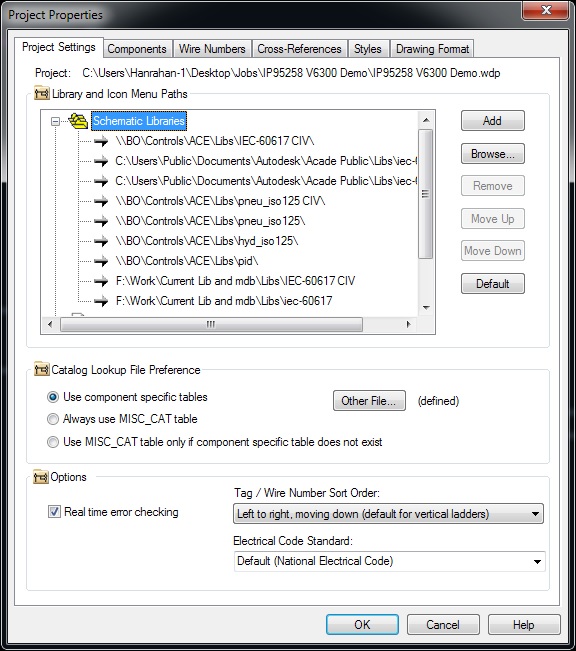The width and height of the screenshot is (576, 651).
Task: Select F:\Work\Current Lib and mdb\Libs\IEC-60617 CIV path
Action: tap(235, 281)
